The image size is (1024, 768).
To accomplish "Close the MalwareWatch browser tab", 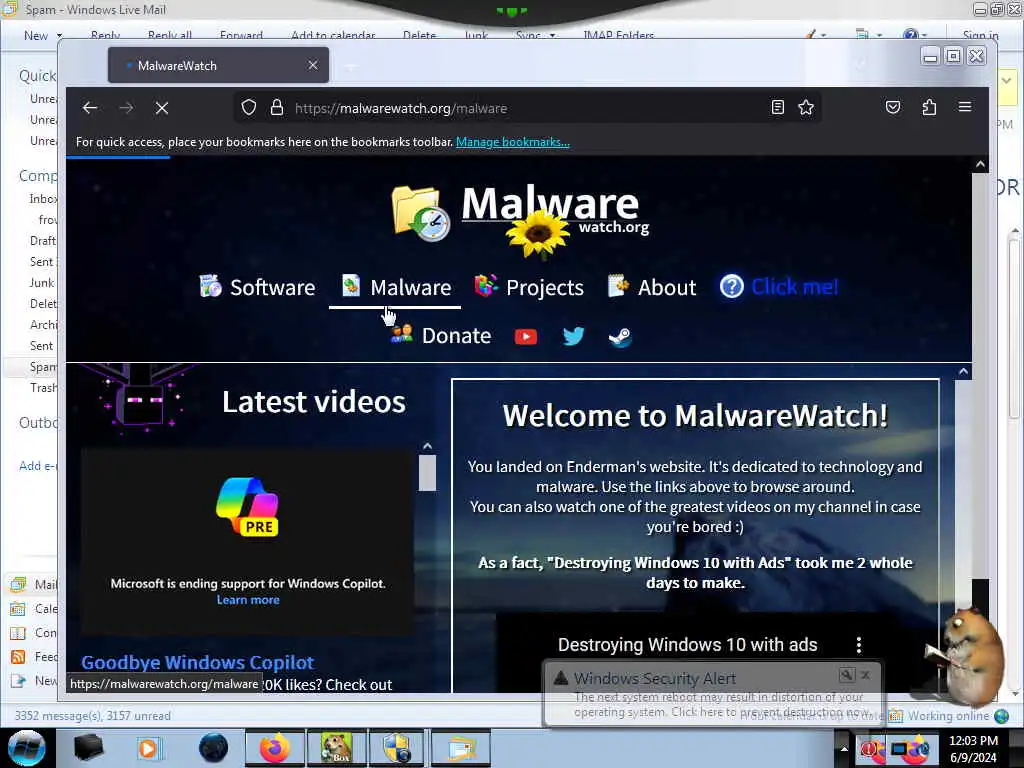I will click(313, 65).
